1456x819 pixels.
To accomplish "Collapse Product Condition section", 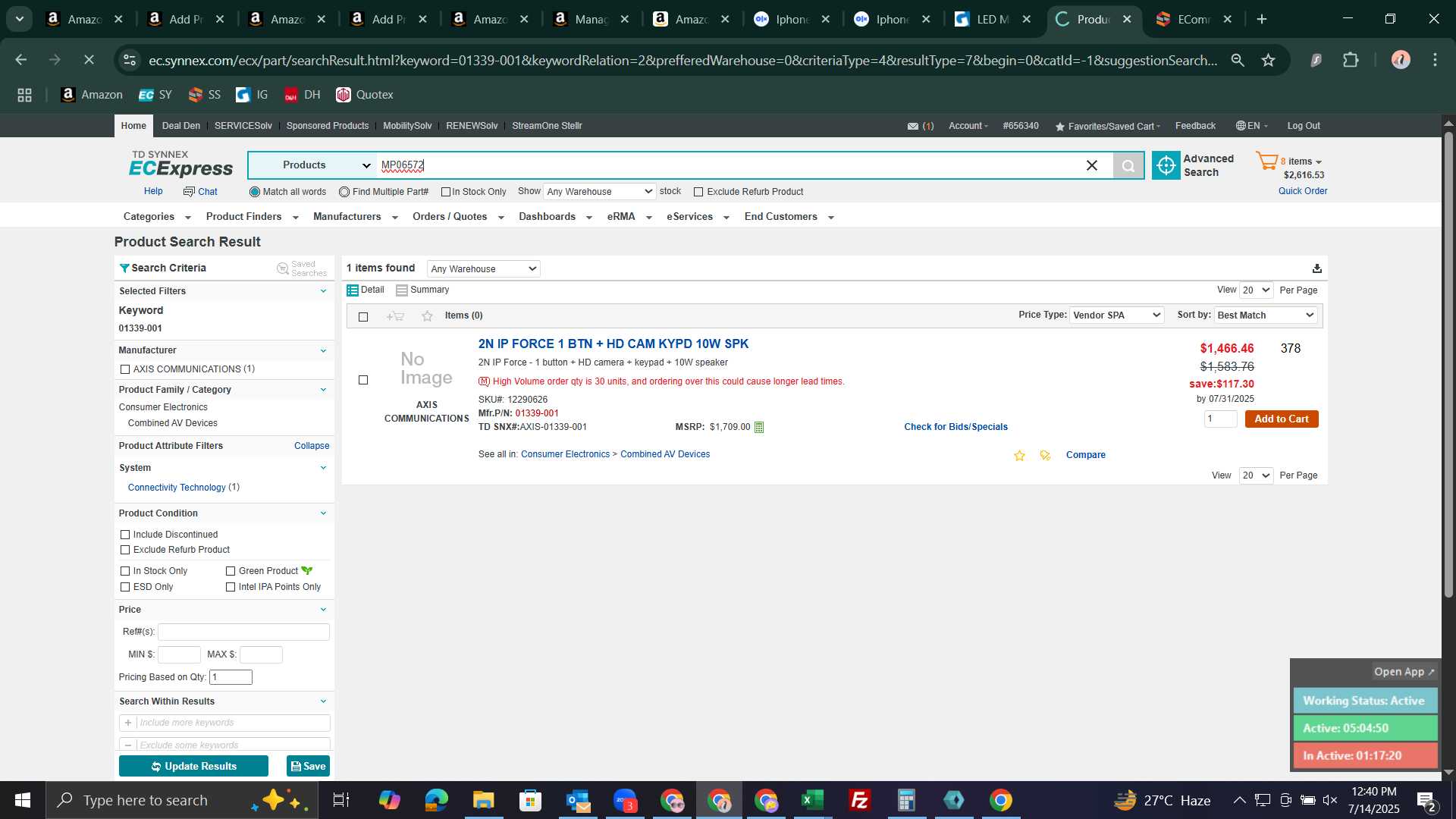I will click(x=323, y=513).
